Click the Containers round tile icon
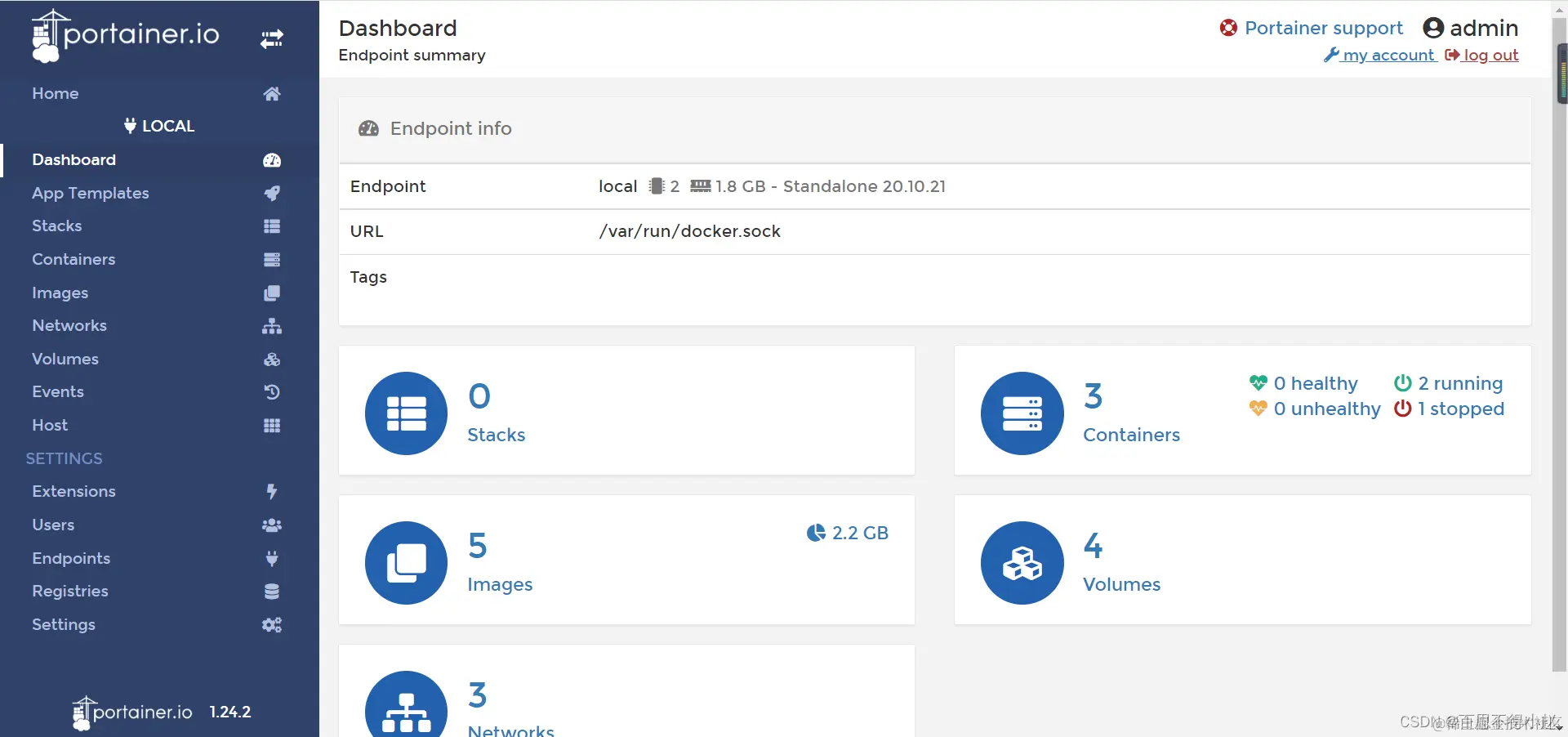 pos(1022,413)
